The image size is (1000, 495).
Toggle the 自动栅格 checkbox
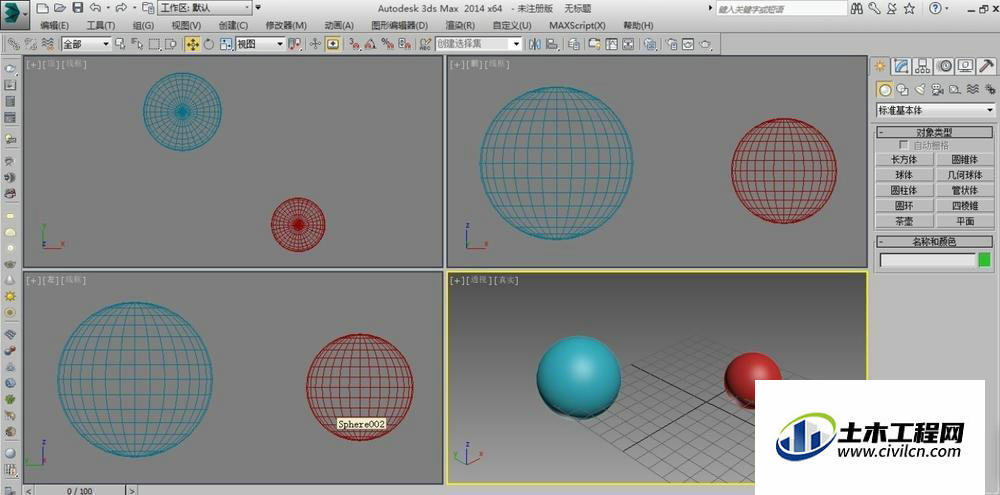(x=903, y=145)
